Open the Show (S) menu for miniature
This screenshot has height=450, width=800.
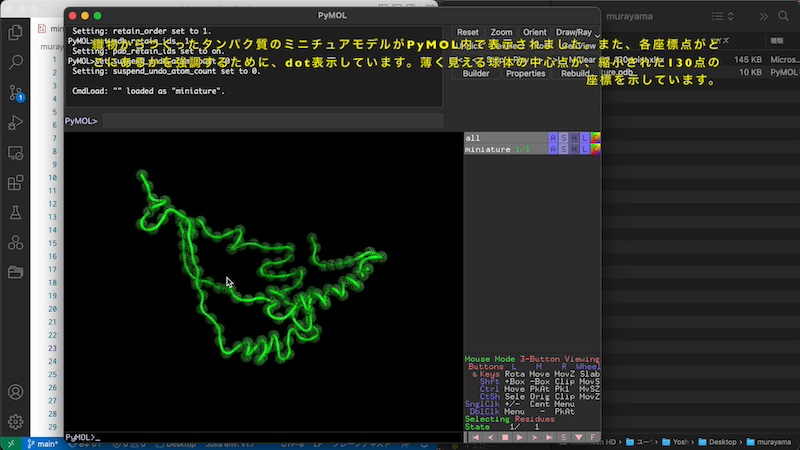(563, 149)
